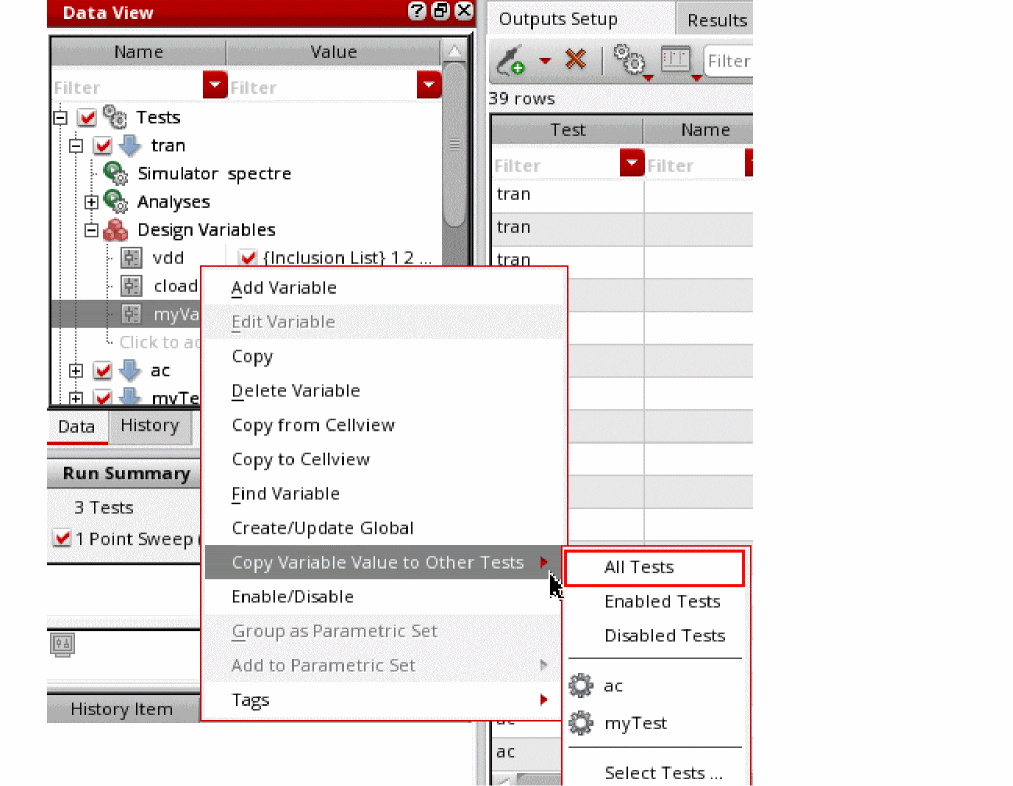This screenshot has height=786, width=1013.
Task: Switch to the History tab
Action: pos(150,426)
